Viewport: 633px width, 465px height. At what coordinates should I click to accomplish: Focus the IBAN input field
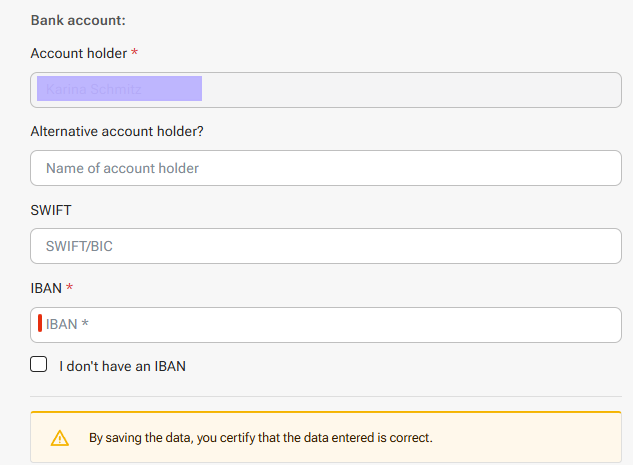pyautogui.click(x=326, y=325)
